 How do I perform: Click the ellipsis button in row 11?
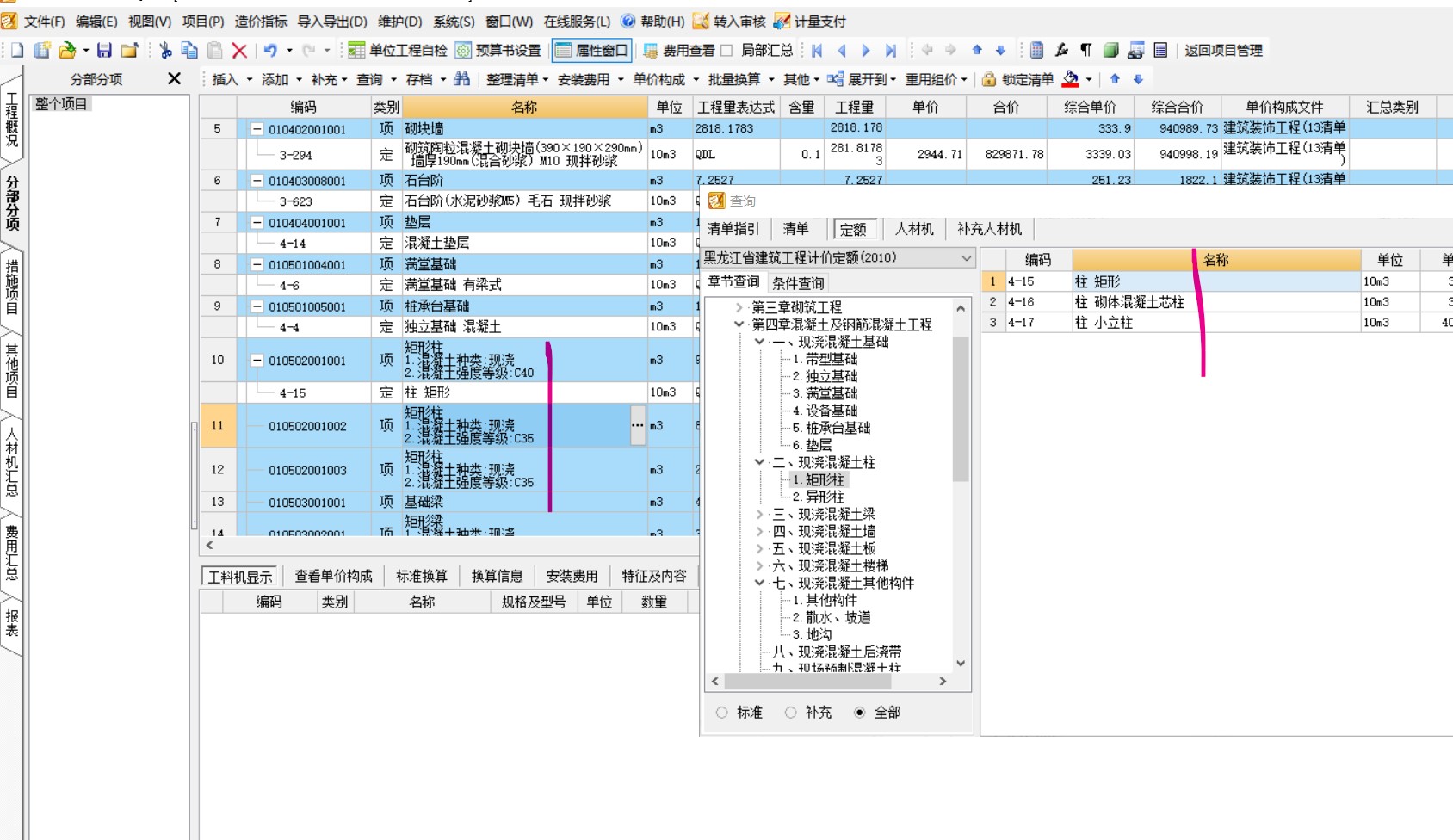(637, 425)
